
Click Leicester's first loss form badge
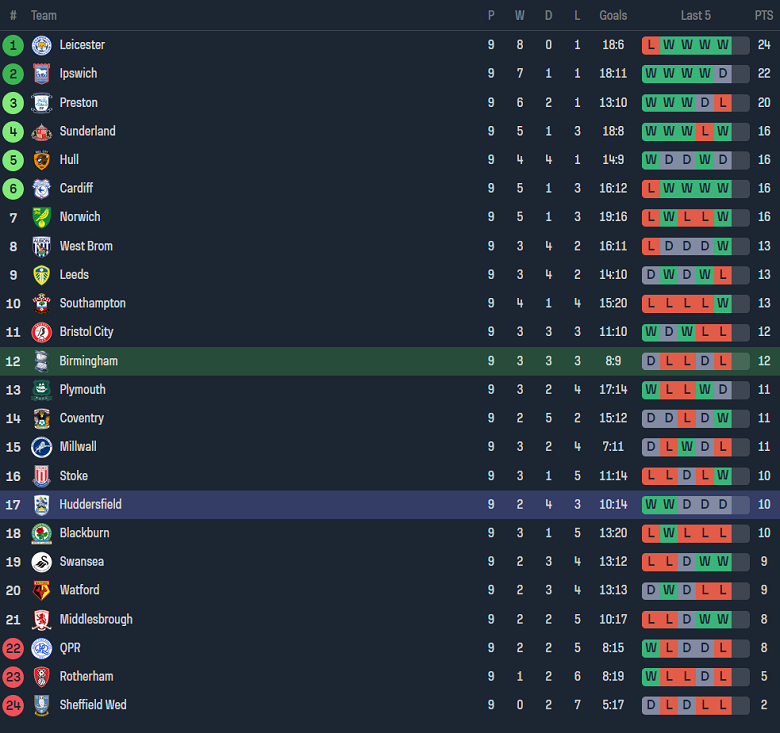651,45
